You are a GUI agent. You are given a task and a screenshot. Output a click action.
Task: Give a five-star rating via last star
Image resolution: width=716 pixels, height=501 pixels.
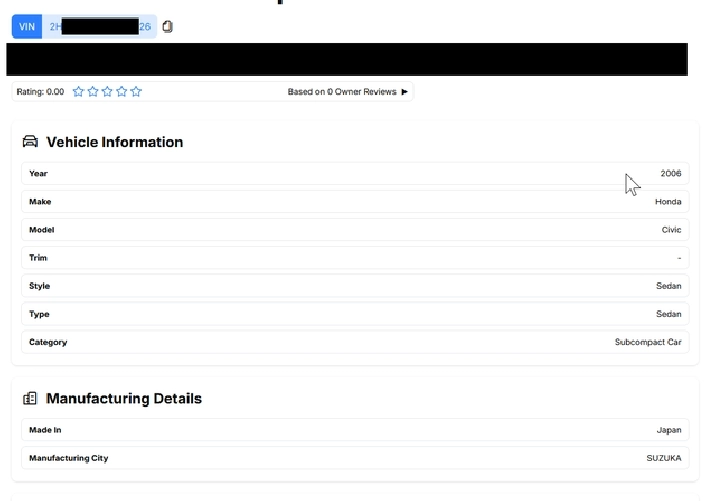point(136,92)
